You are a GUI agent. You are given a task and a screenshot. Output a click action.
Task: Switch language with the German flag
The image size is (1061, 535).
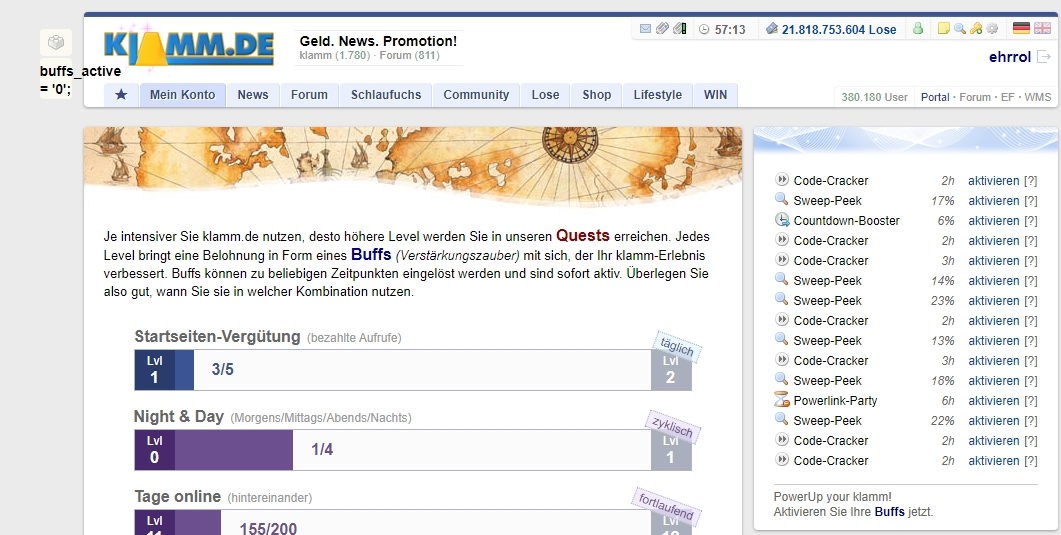[x=1021, y=29]
